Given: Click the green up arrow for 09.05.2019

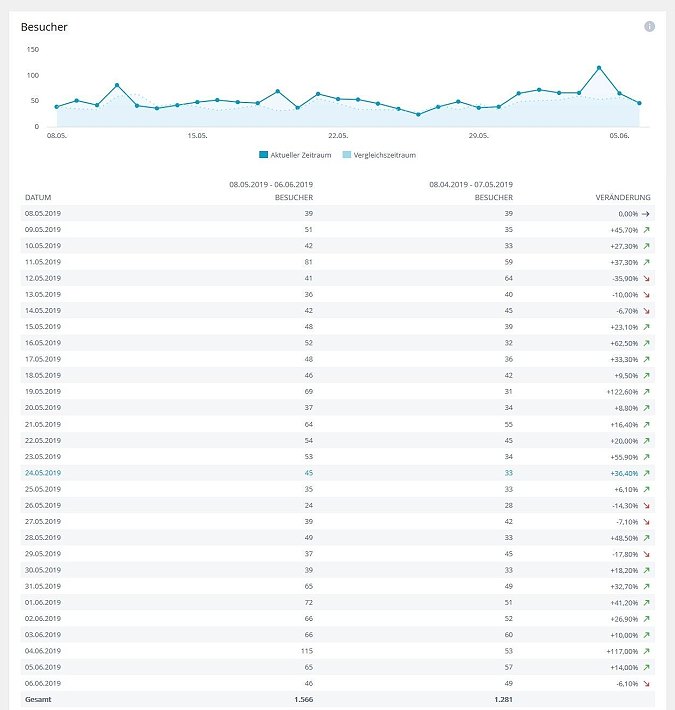Looking at the screenshot, I should pos(646,230).
